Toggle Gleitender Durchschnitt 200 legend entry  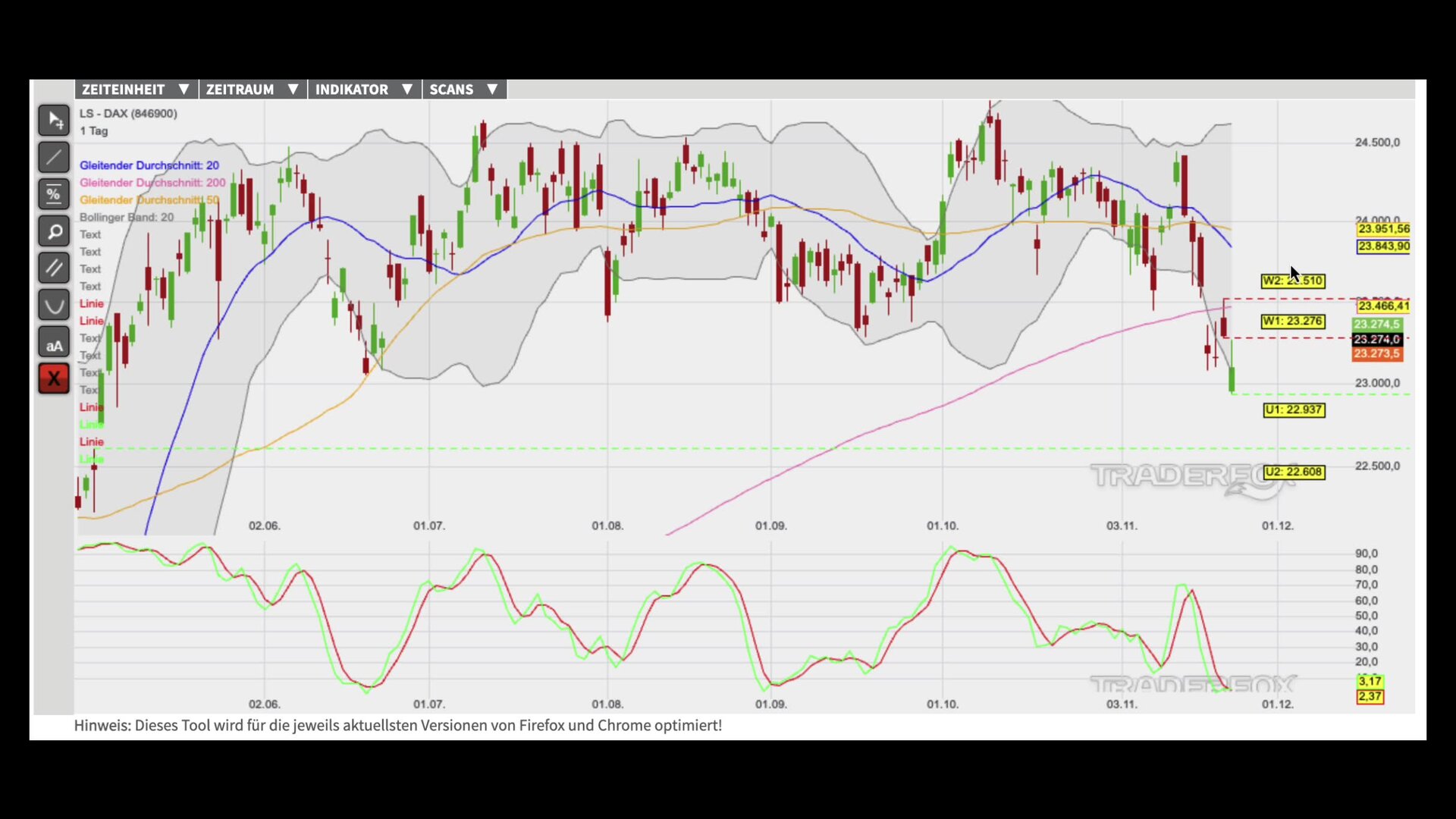152,183
